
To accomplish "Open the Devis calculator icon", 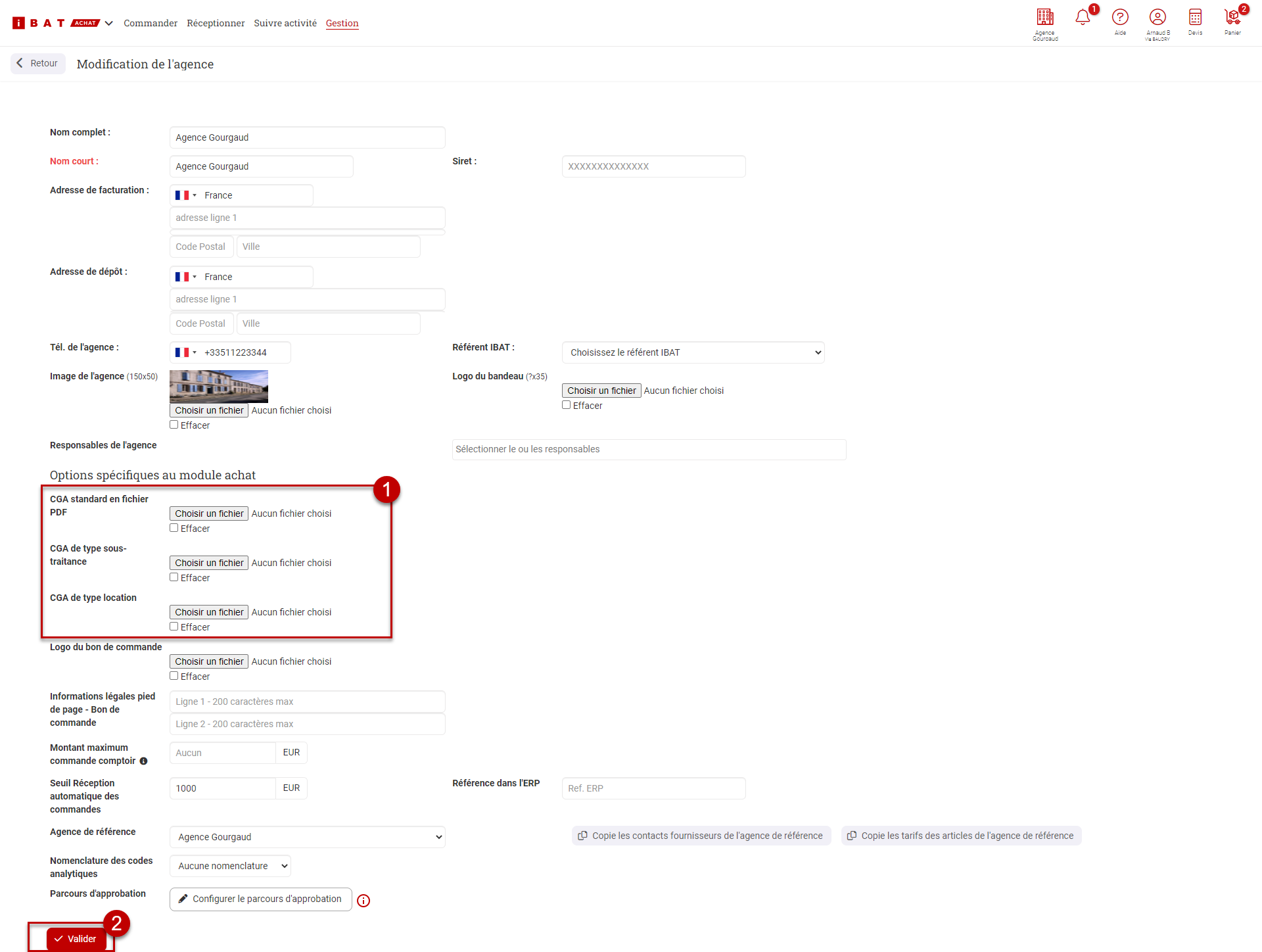I will pos(1195,18).
